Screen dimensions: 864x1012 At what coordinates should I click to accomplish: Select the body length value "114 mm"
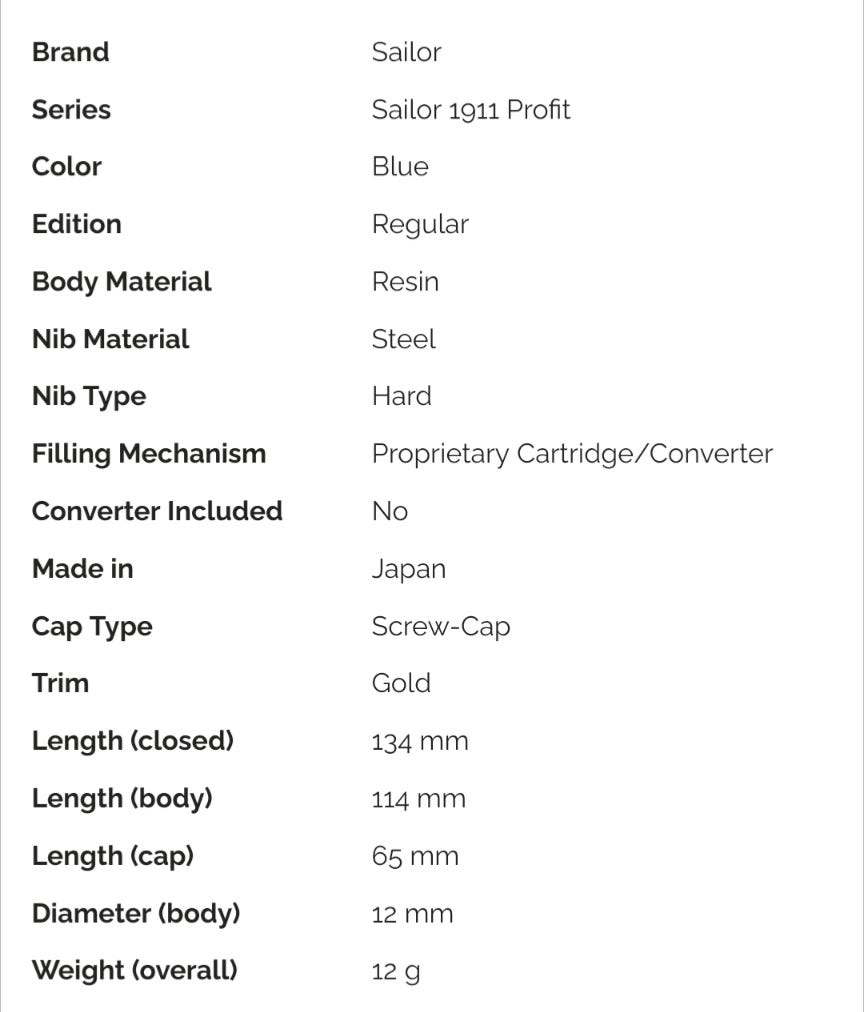(418, 799)
